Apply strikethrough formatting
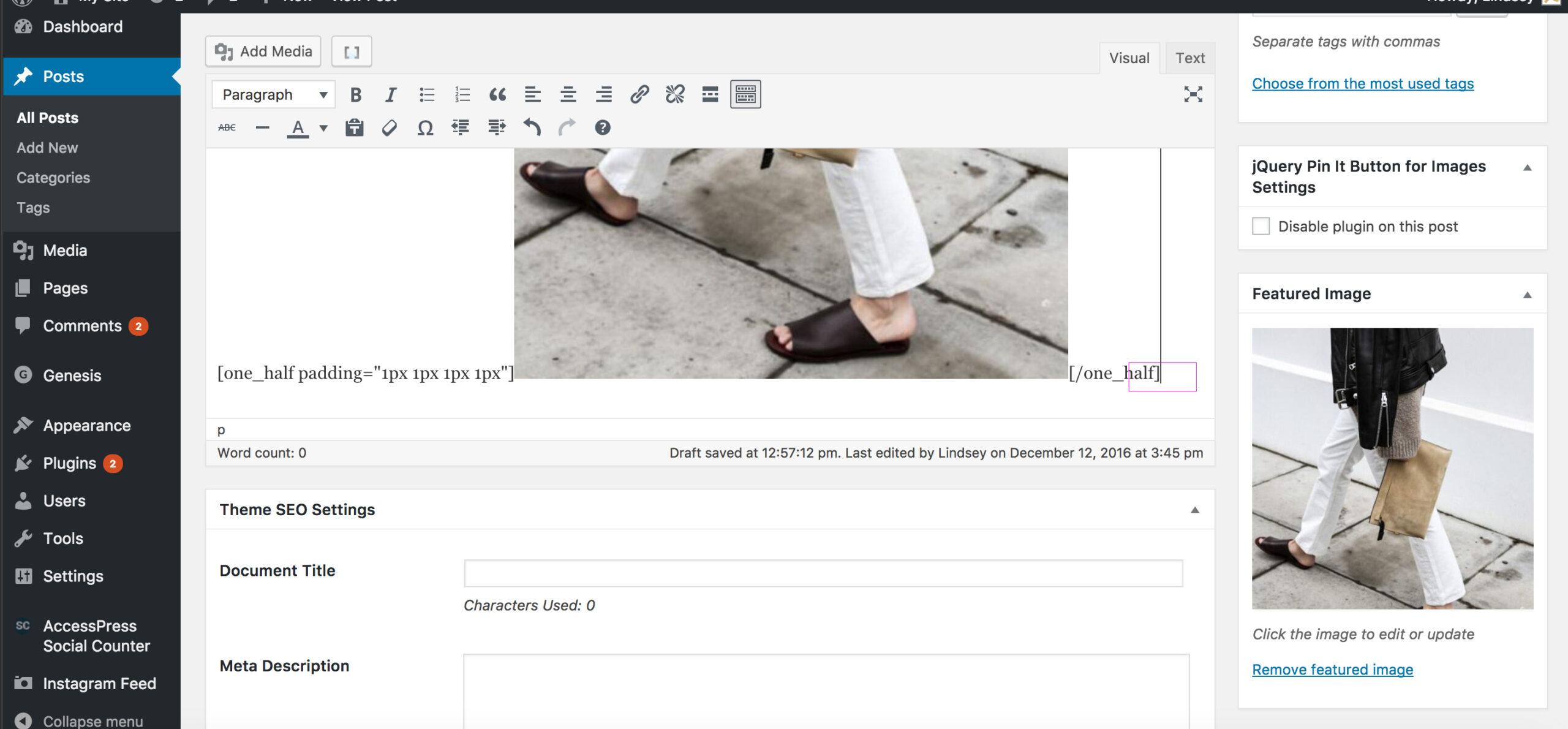Image resolution: width=1568 pixels, height=729 pixels. pyautogui.click(x=227, y=127)
